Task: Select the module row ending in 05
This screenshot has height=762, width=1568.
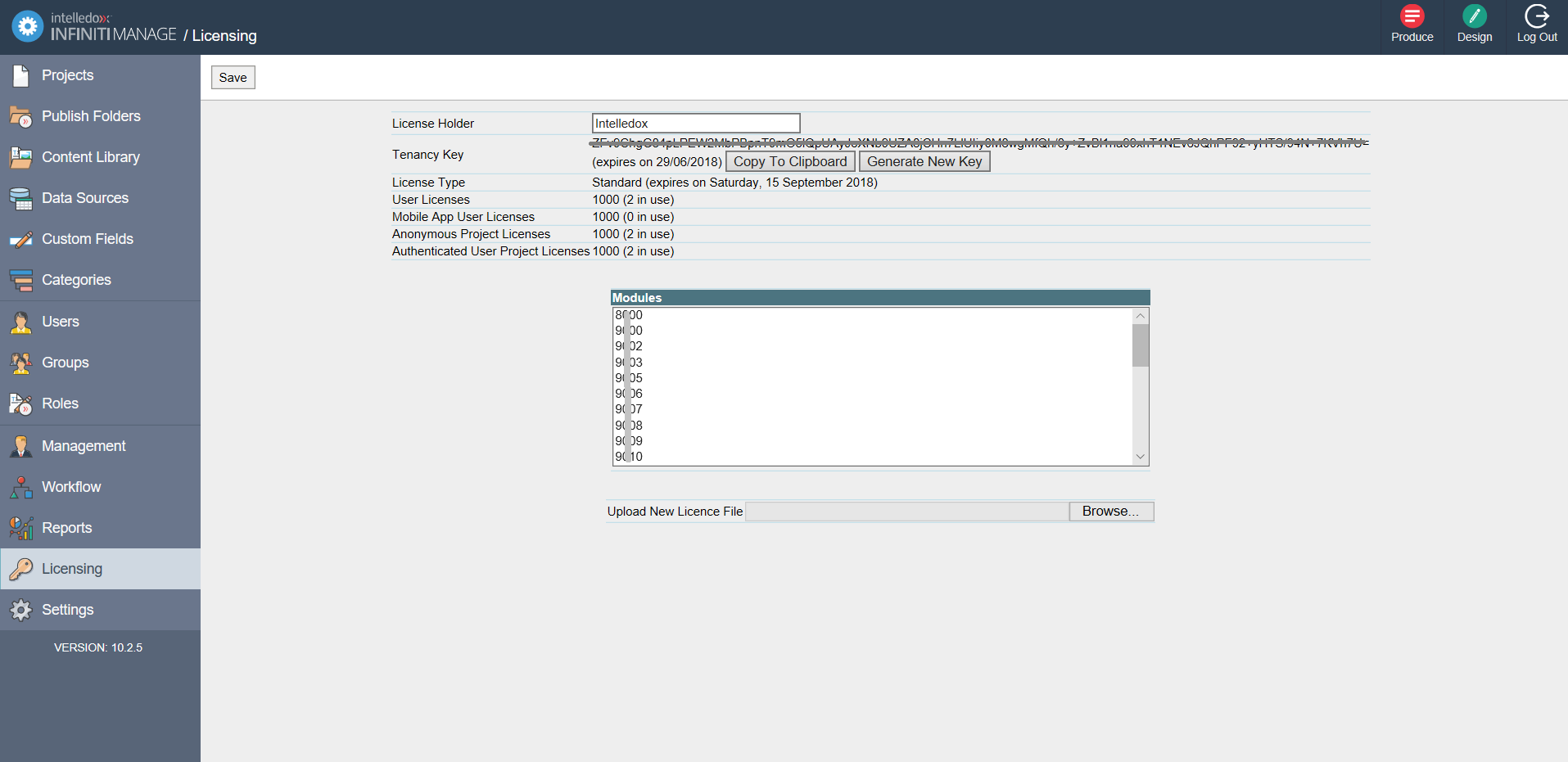Action: [x=872, y=378]
